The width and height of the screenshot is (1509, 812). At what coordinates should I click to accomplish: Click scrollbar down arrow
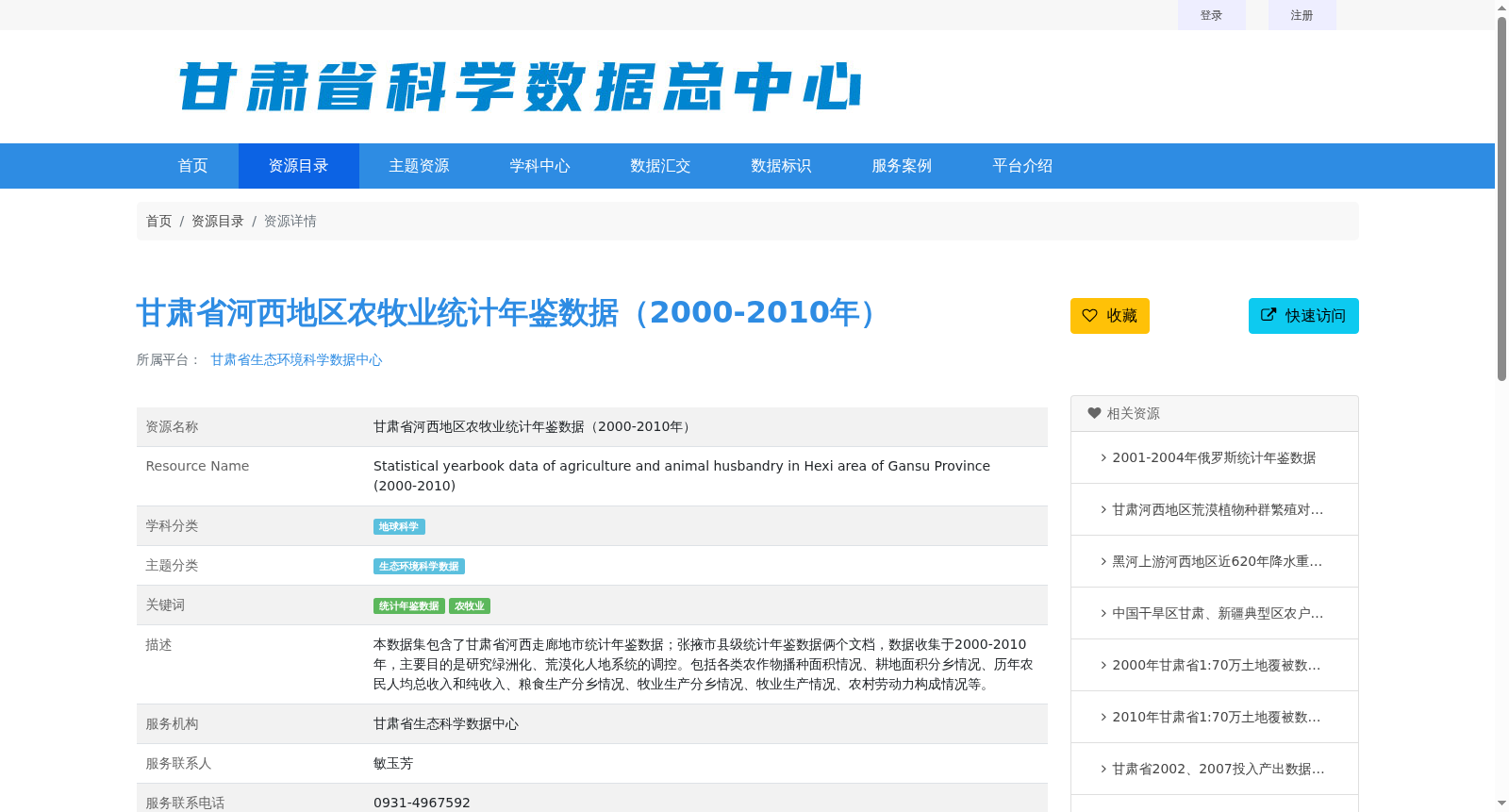[x=1501, y=804]
